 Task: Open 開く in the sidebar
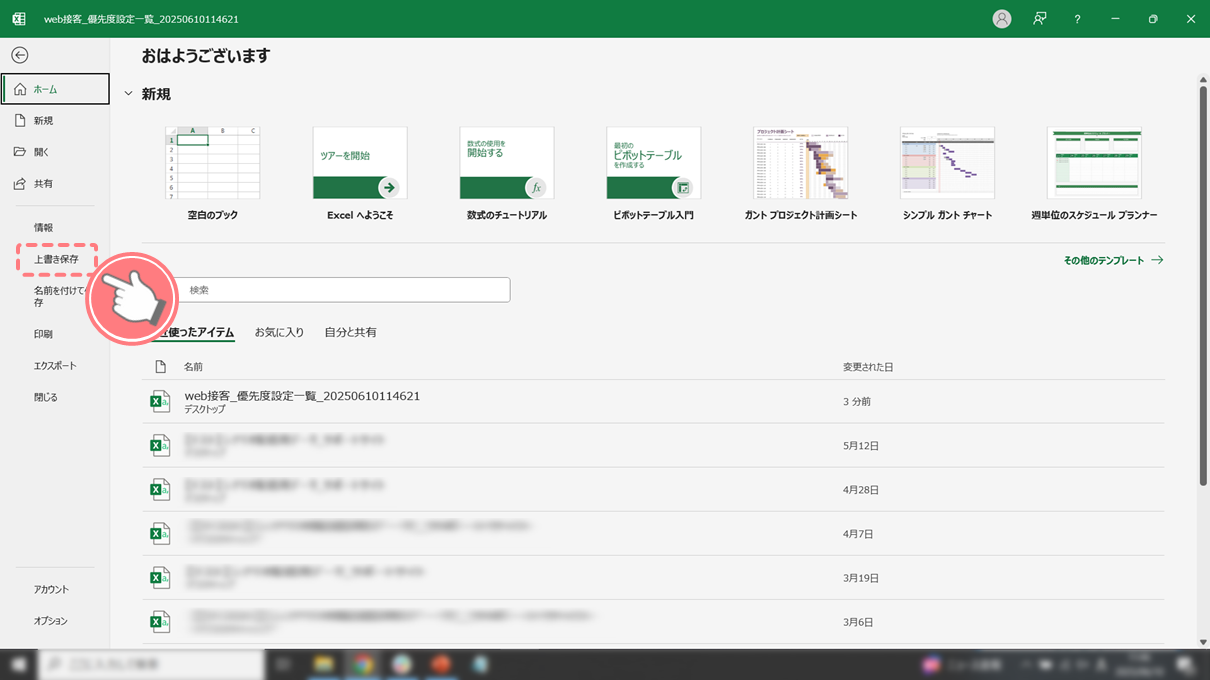coord(55,152)
